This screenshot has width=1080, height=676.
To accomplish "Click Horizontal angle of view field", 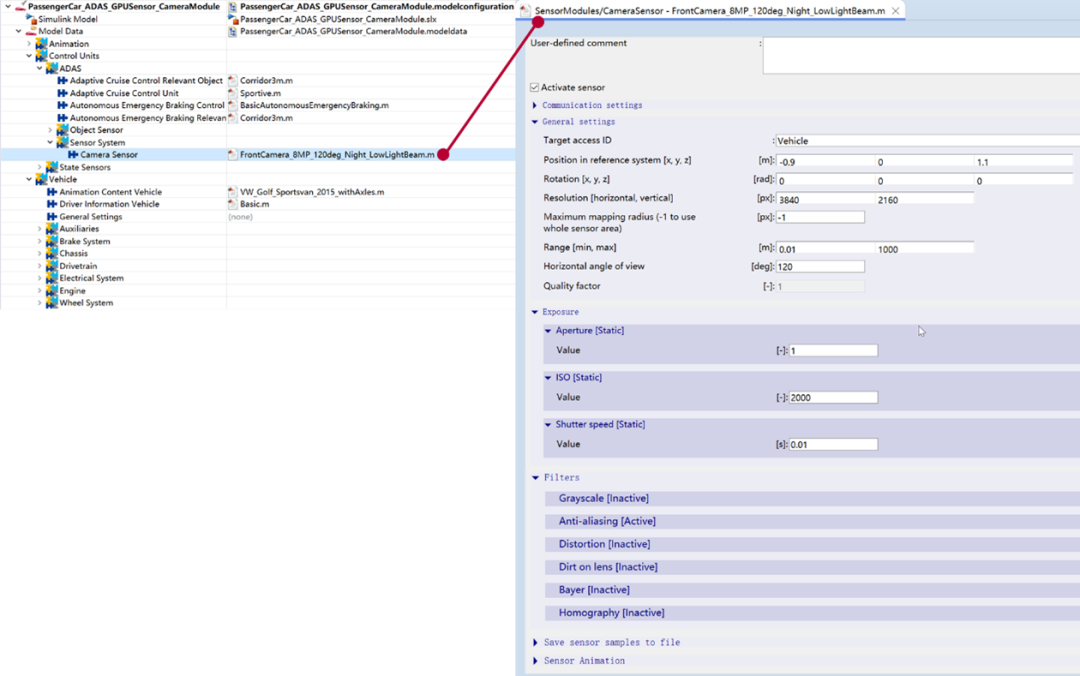I will tap(820, 267).
